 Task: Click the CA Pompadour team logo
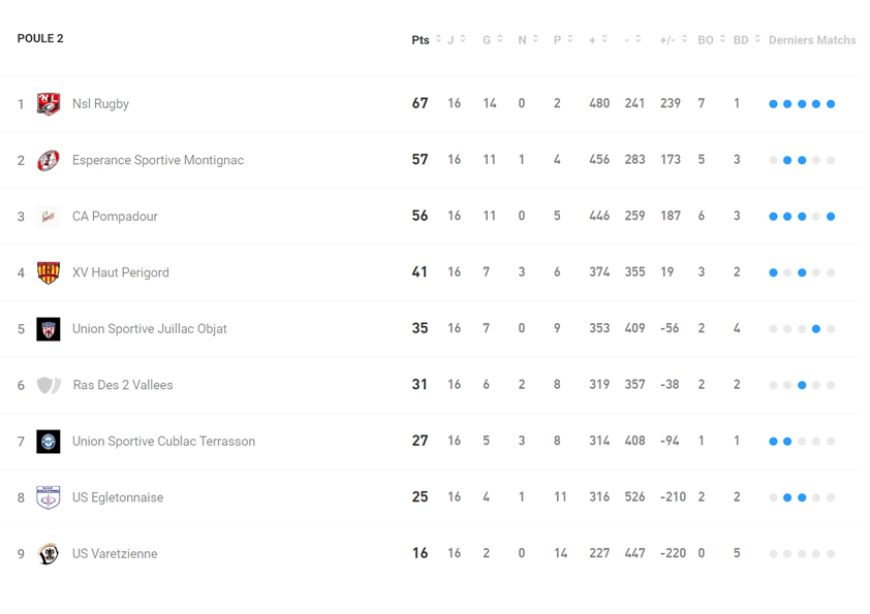48,216
